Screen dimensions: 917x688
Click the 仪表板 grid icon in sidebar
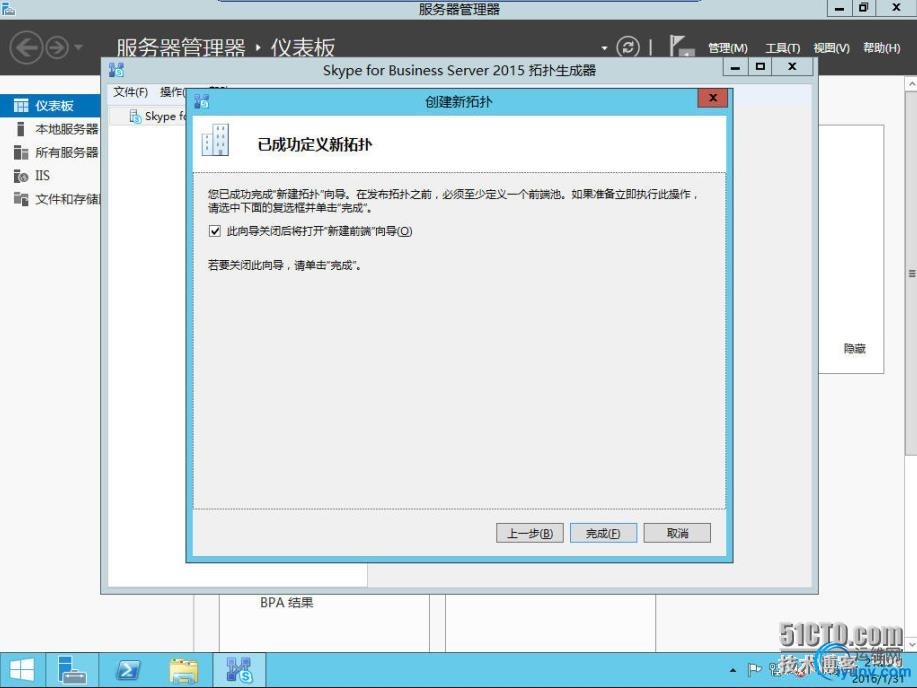point(21,105)
